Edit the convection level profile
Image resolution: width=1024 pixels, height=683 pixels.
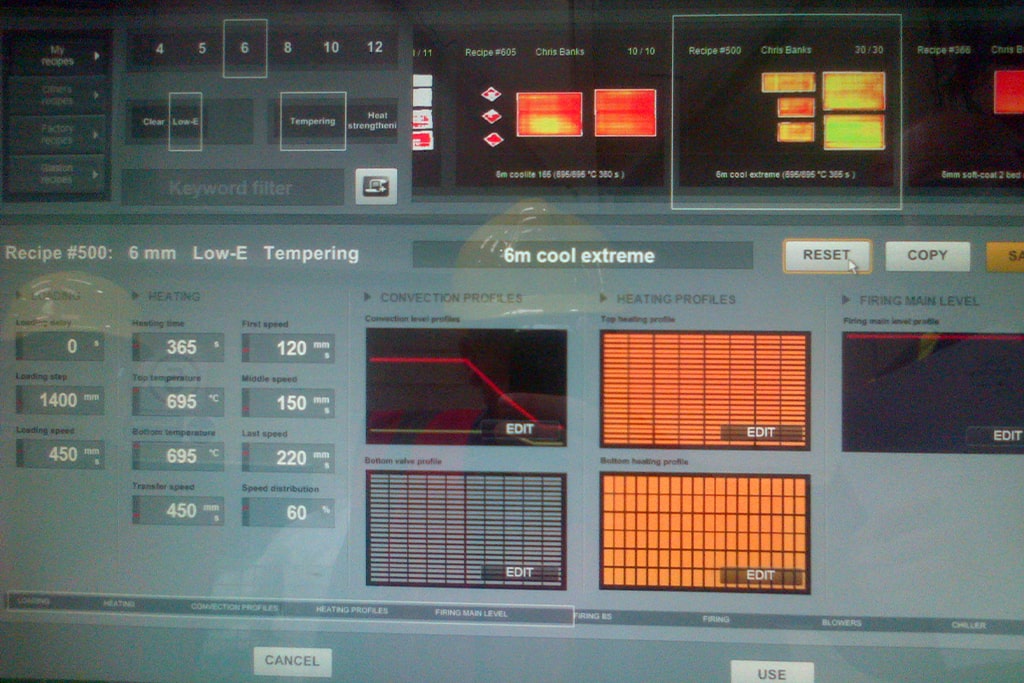pyautogui.click(x=520, y=429)
